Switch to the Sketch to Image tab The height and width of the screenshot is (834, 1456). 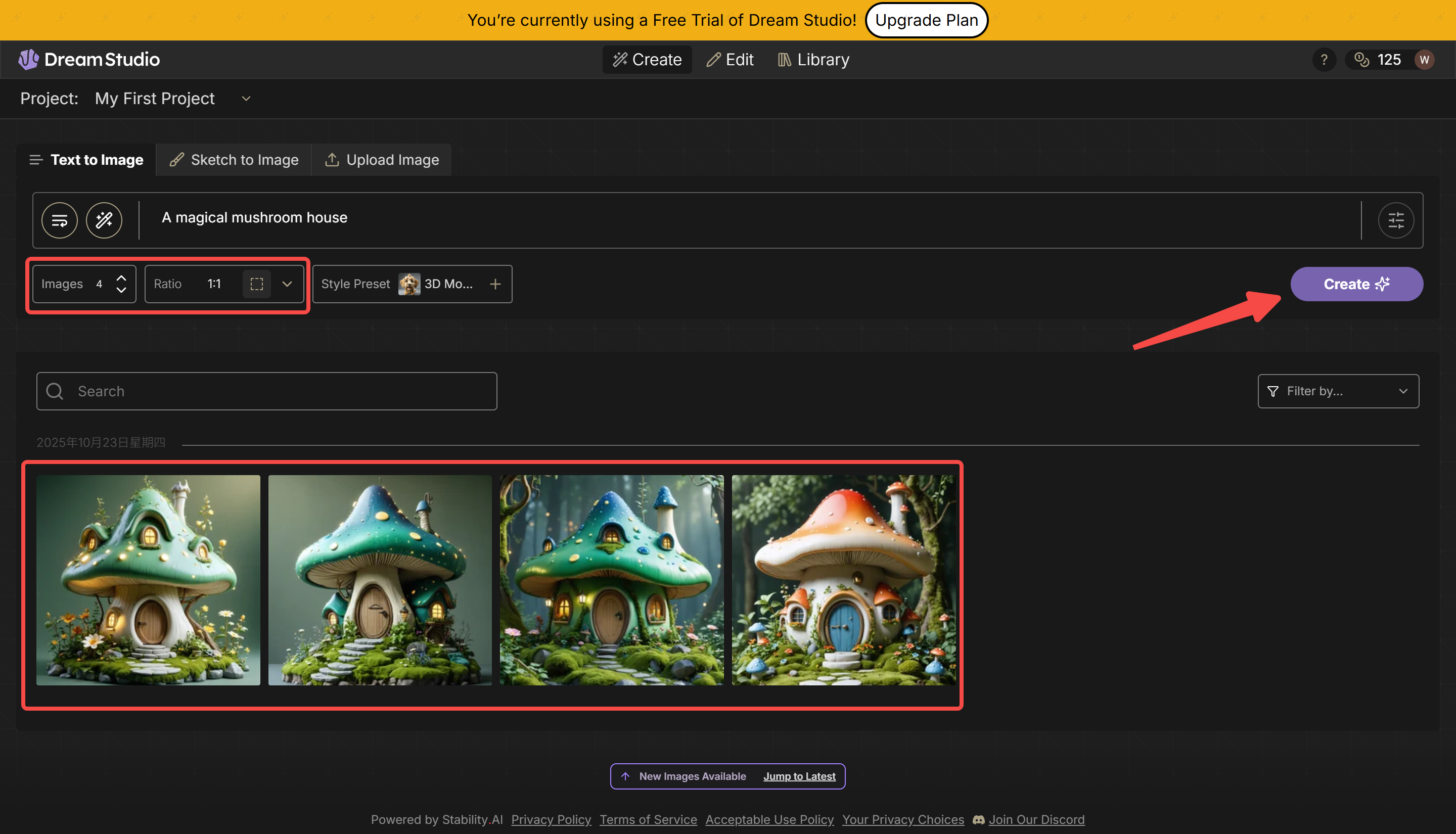(234, 160)
